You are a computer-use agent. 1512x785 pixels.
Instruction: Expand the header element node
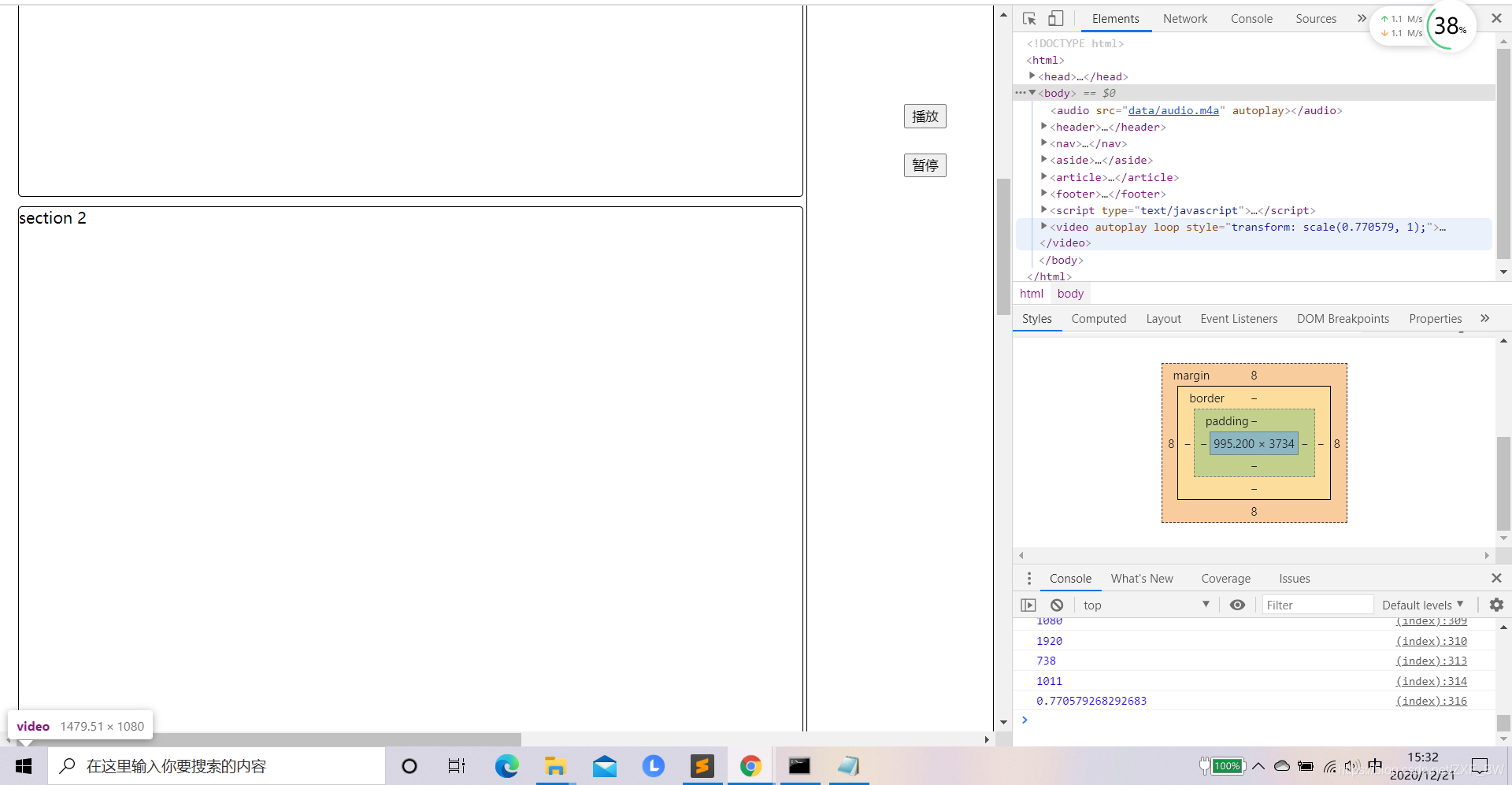(x=1044, y=126)
